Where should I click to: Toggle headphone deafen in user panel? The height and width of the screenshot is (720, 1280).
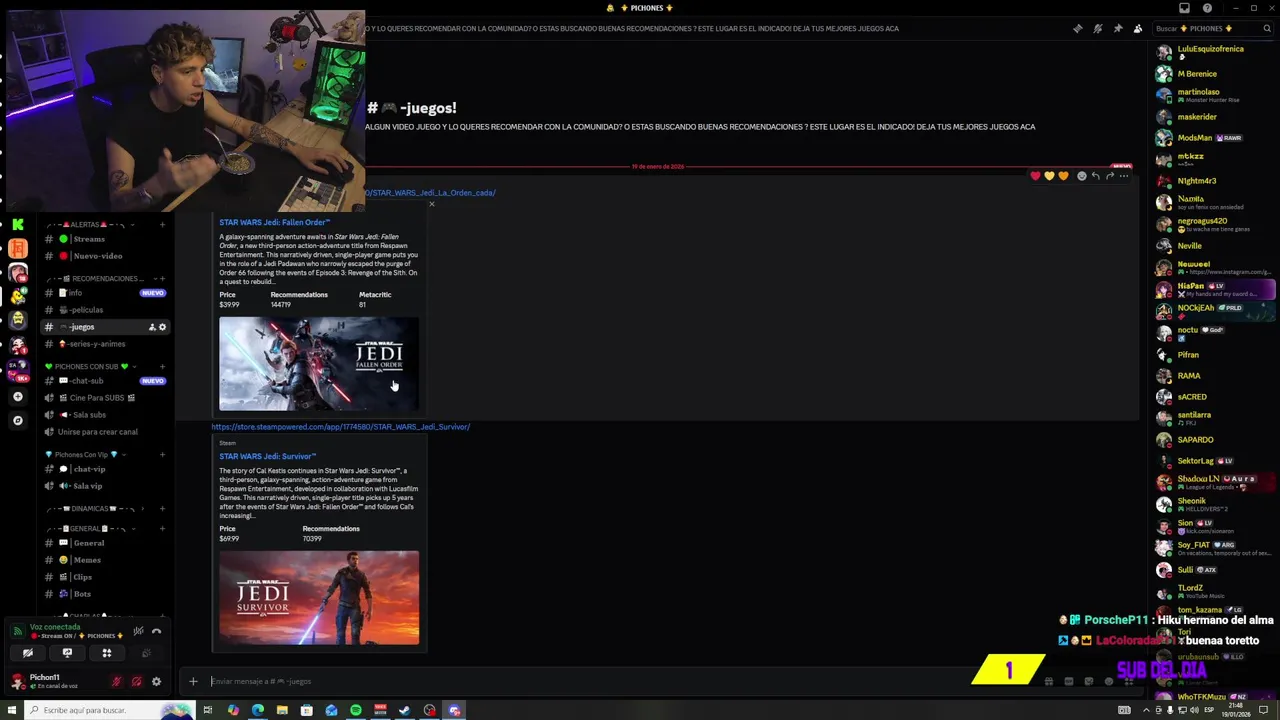point(137,682)
